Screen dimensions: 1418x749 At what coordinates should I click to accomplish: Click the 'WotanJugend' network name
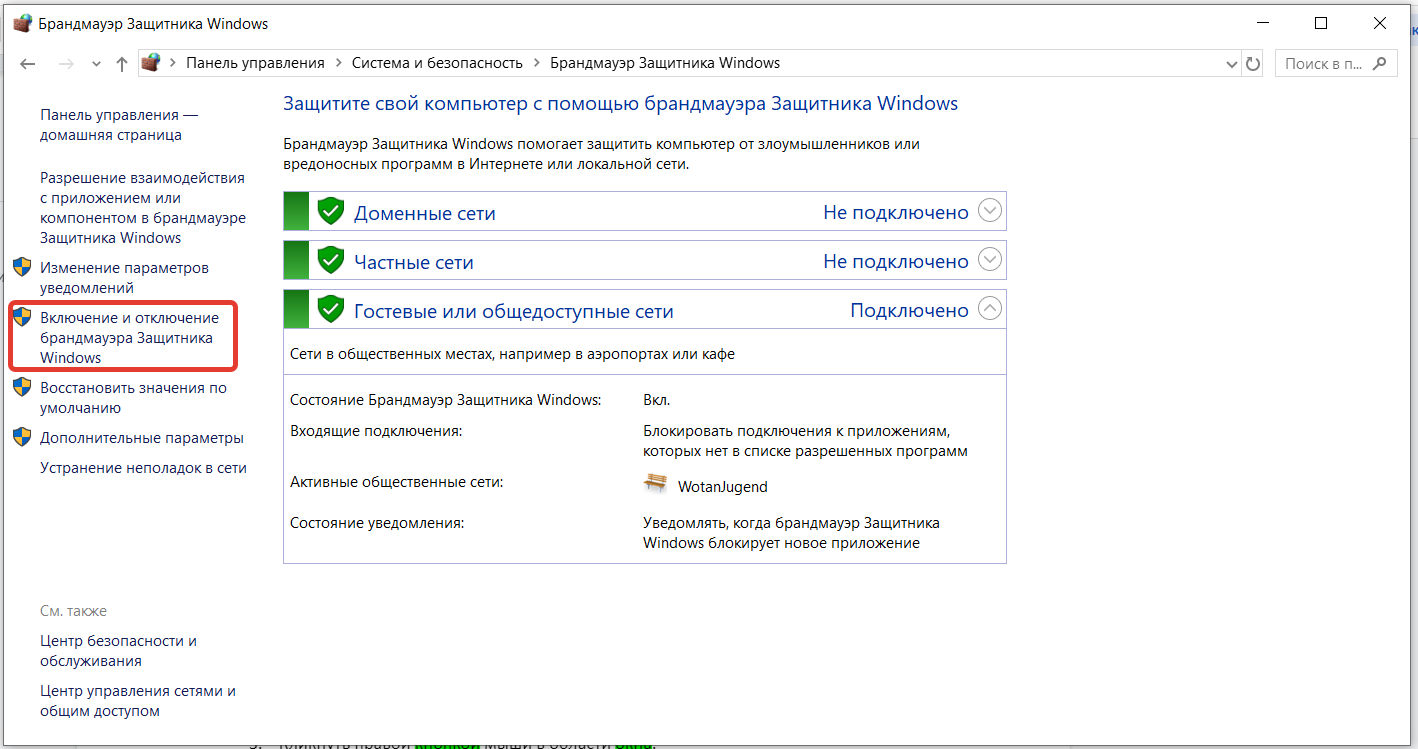click(723, 487)
